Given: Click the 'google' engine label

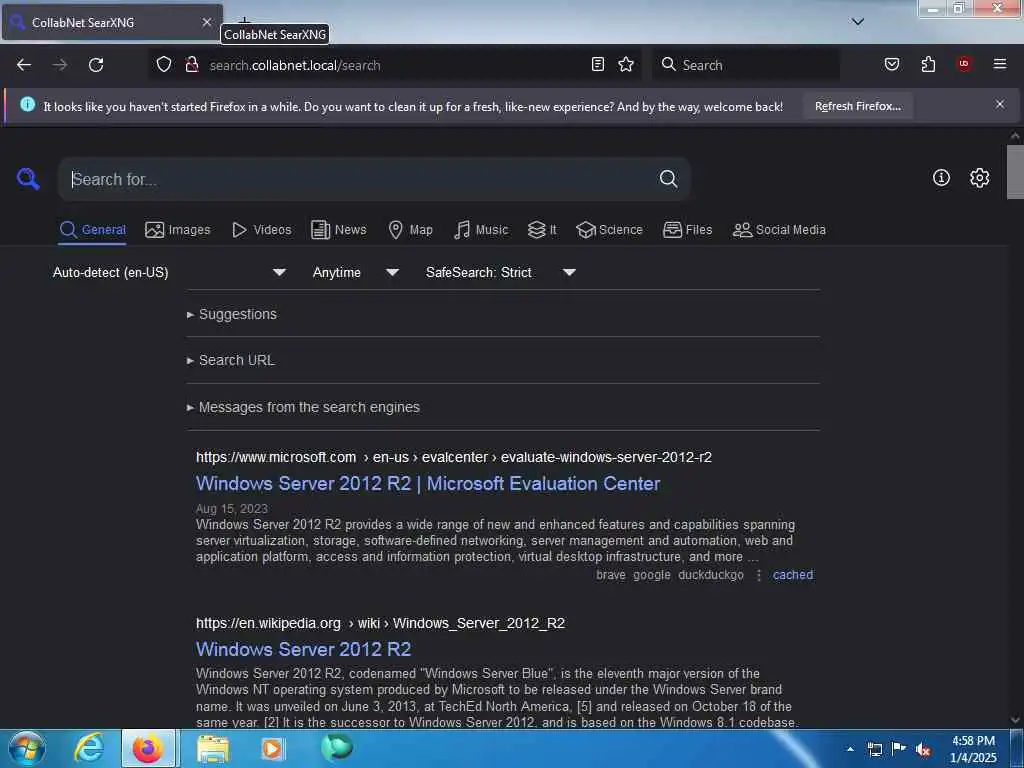Looking at the screenshot, I should click(652, 575).
